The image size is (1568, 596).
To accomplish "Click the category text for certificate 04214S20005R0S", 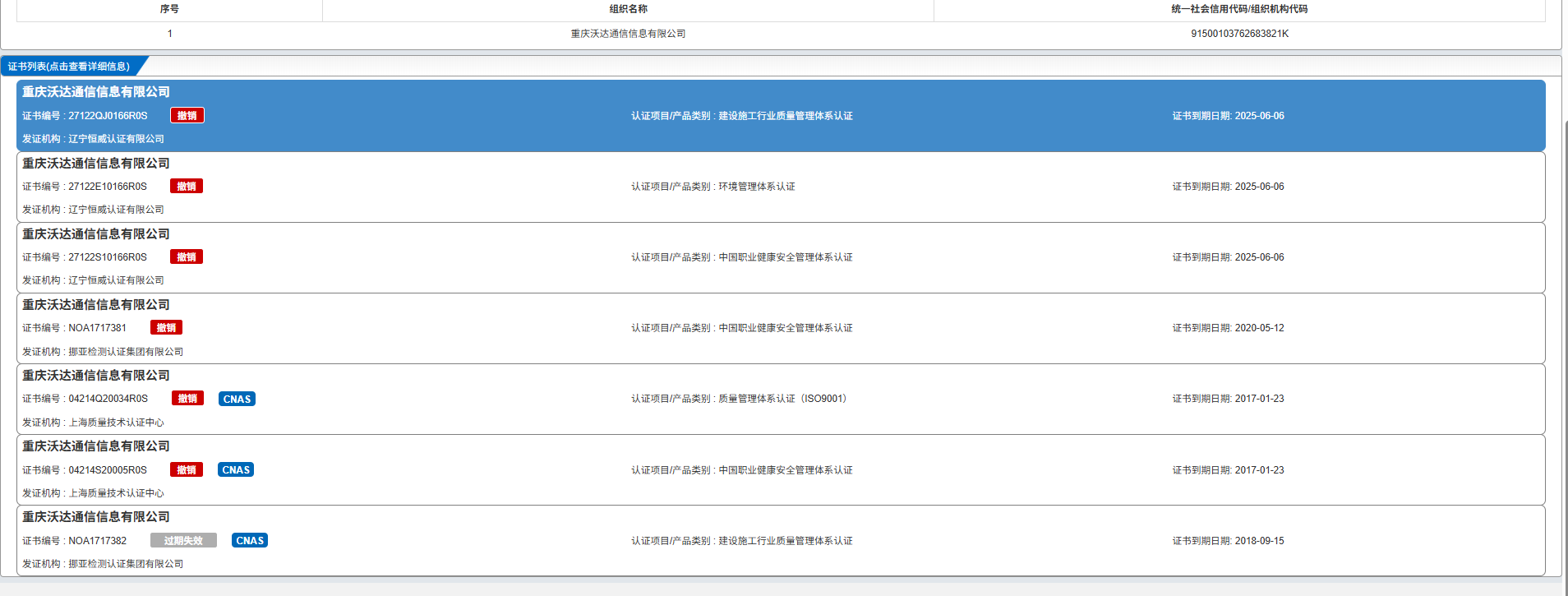I will click(786, 470).
